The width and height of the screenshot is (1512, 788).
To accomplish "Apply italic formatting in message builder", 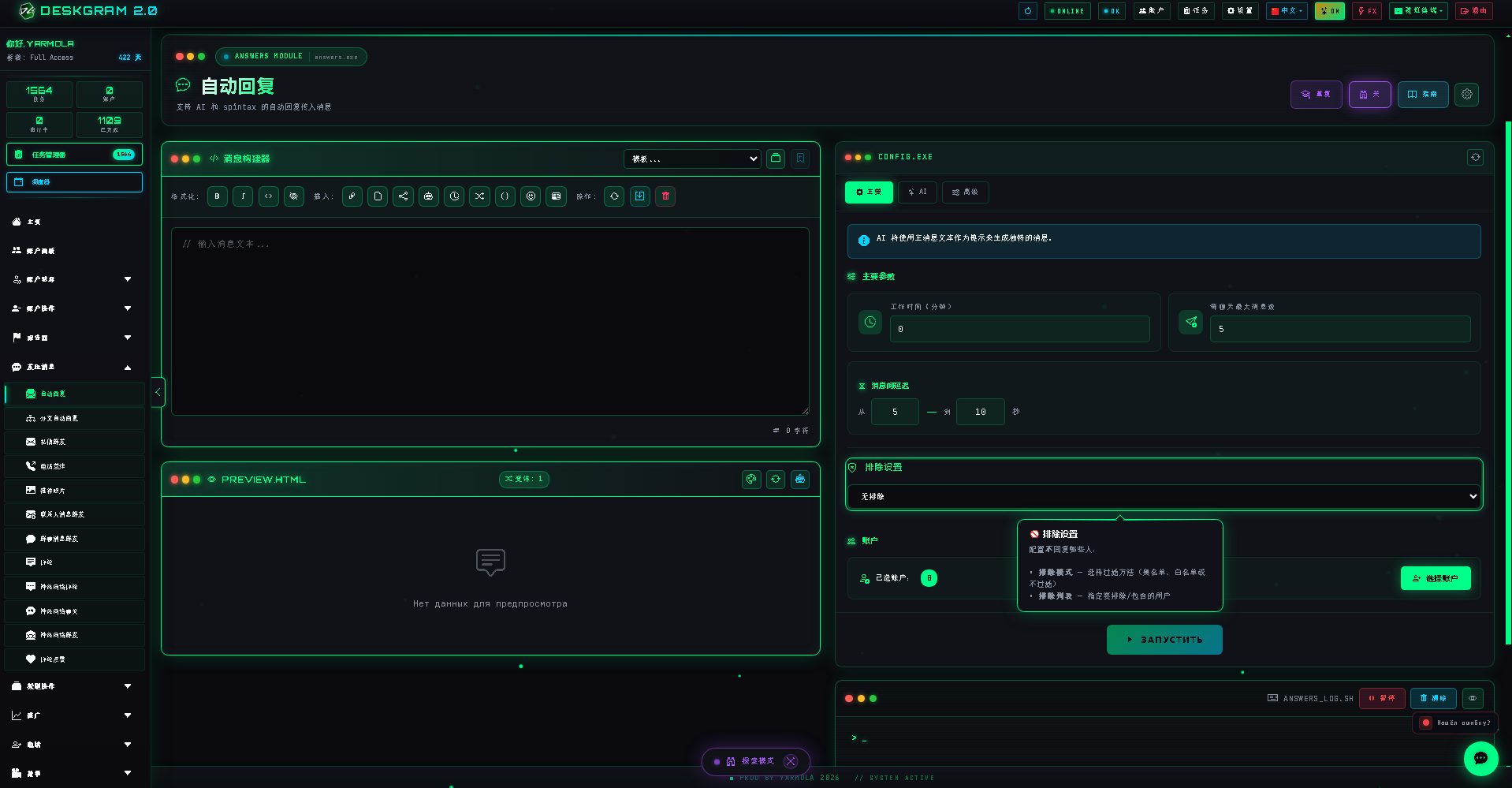I will (243, 196).
